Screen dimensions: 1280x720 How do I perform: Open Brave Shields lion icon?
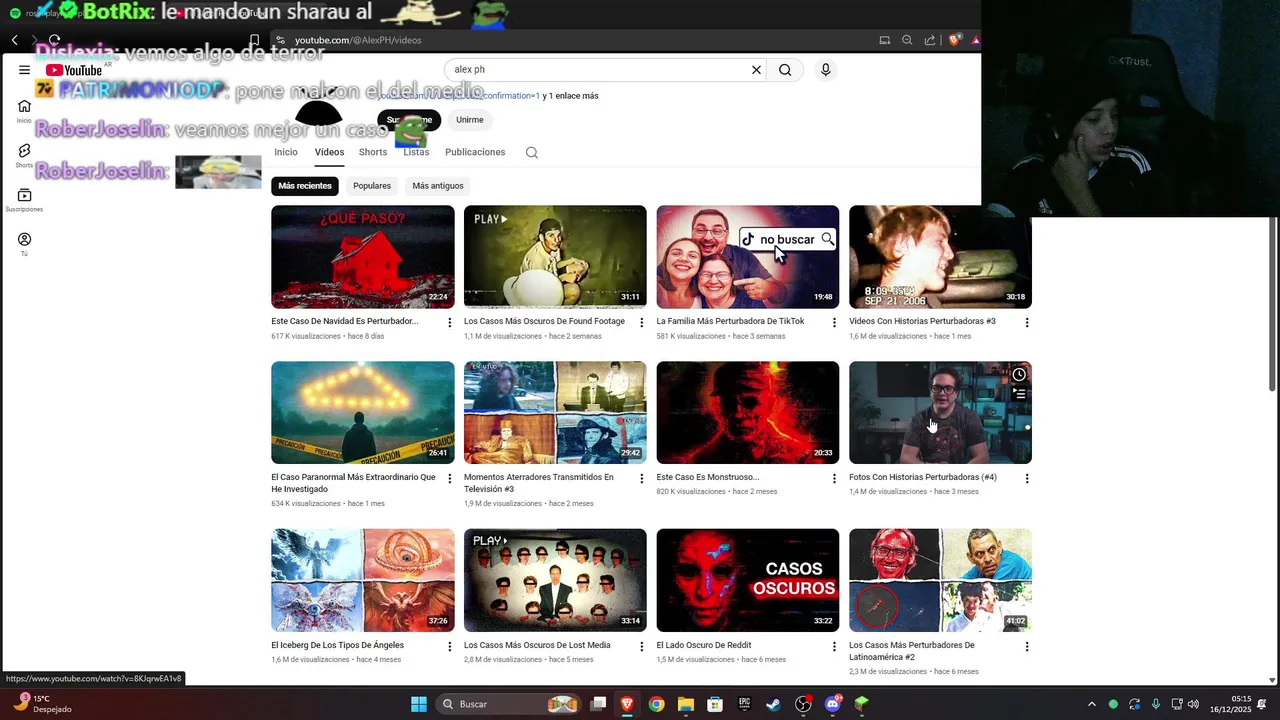954,40
